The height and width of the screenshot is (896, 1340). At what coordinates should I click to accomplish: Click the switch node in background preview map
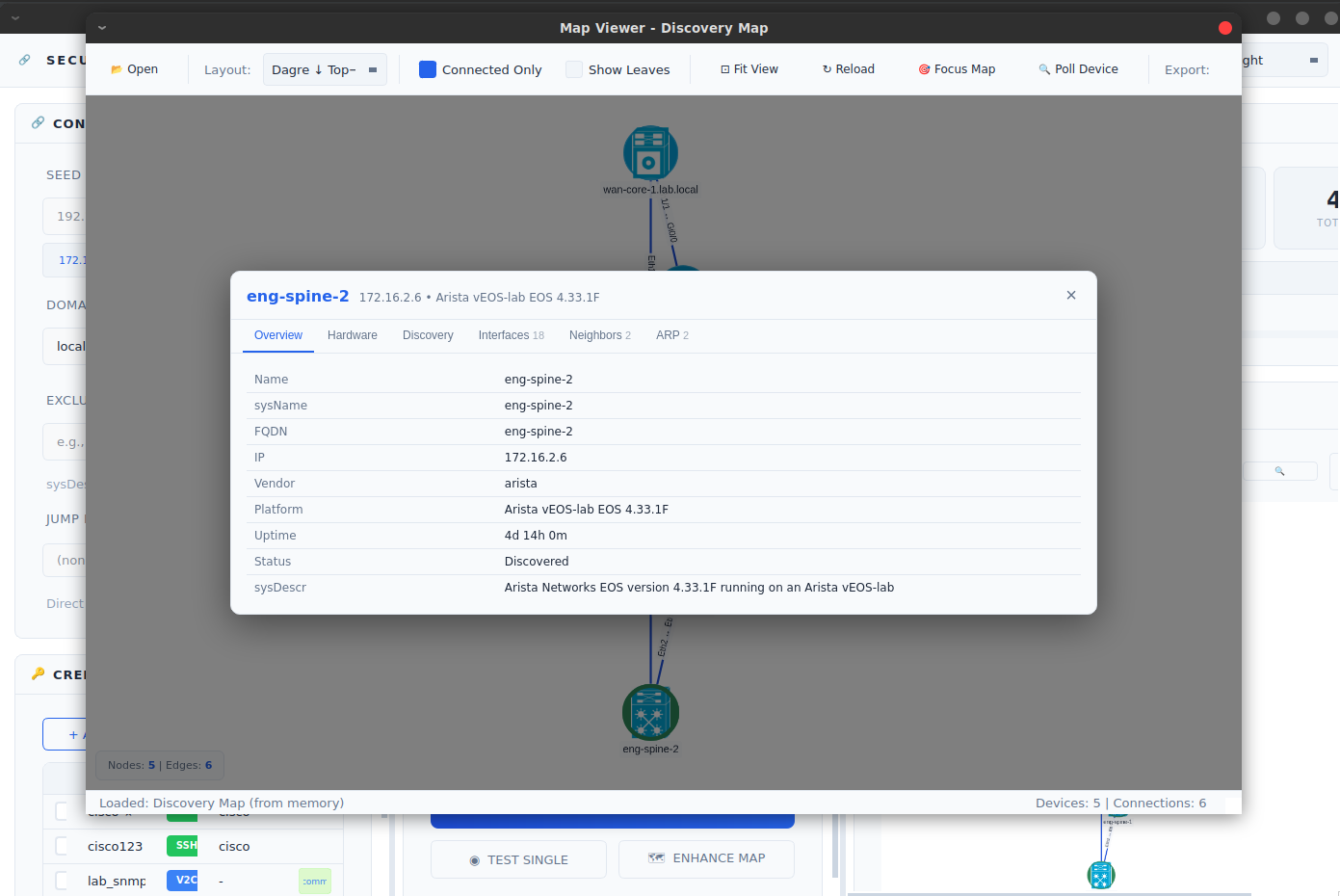[x=1101, y=875]
